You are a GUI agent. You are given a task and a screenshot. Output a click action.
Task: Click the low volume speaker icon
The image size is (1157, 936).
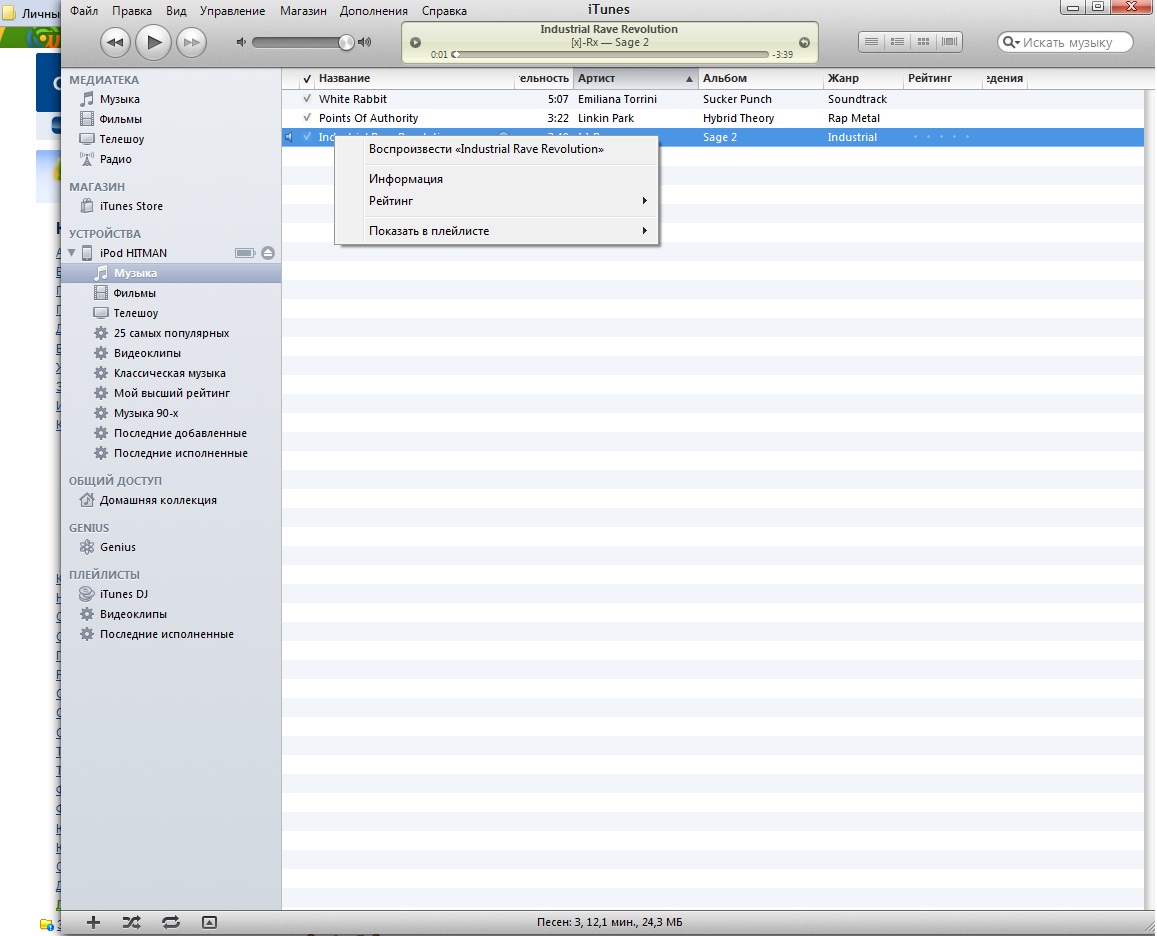pos(241,42)
